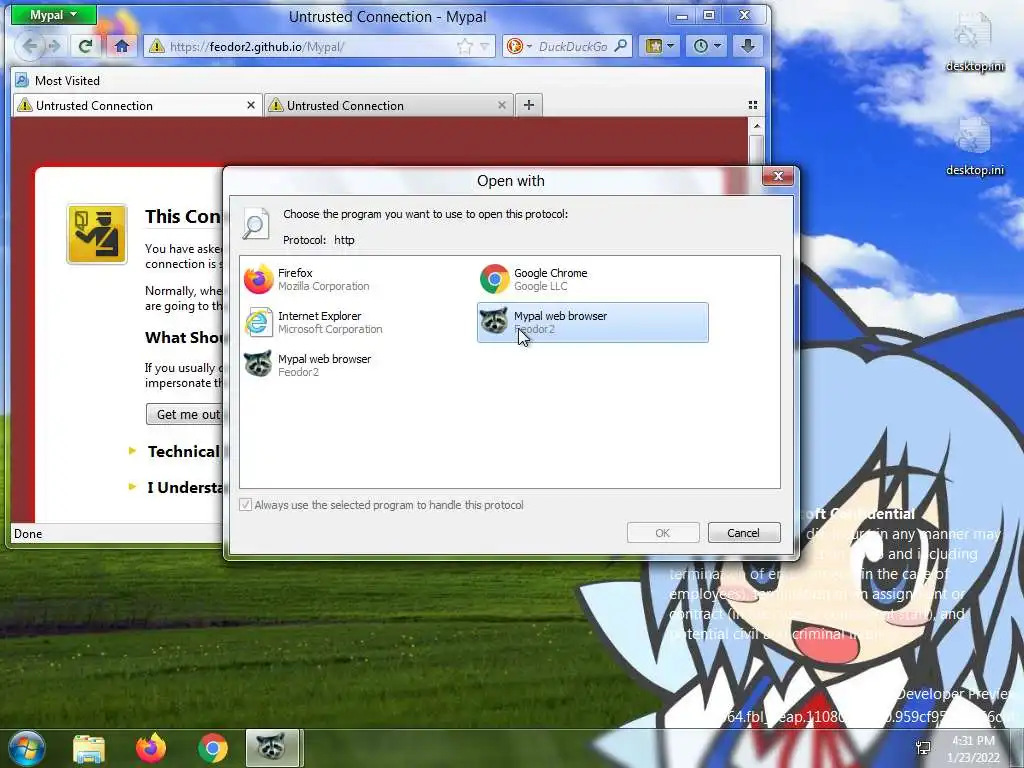Open a new tab with the plus button

point(529,105)
